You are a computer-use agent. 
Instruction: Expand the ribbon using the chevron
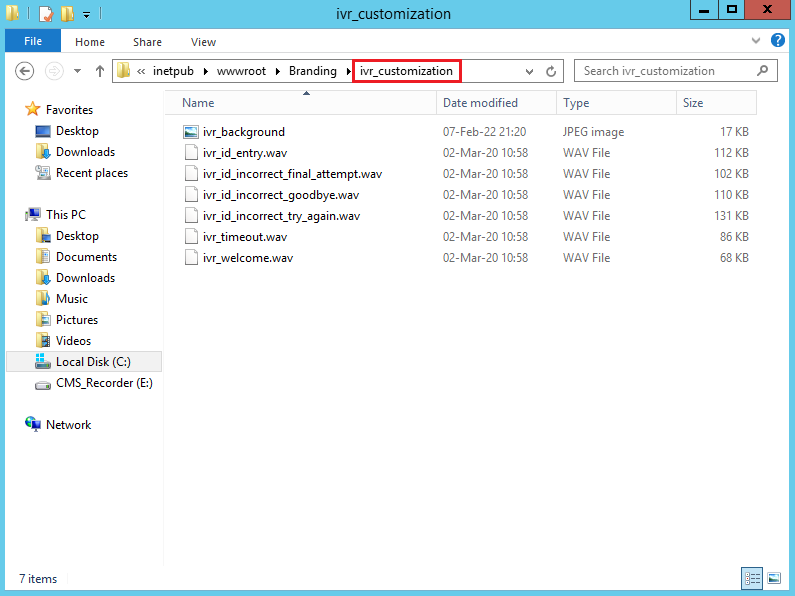click(x=757, y=41)
